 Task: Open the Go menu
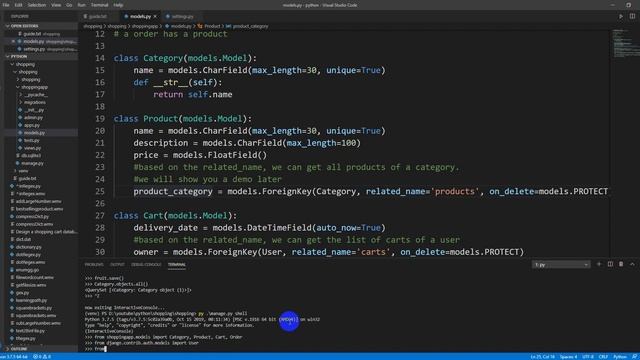[69, 5]
